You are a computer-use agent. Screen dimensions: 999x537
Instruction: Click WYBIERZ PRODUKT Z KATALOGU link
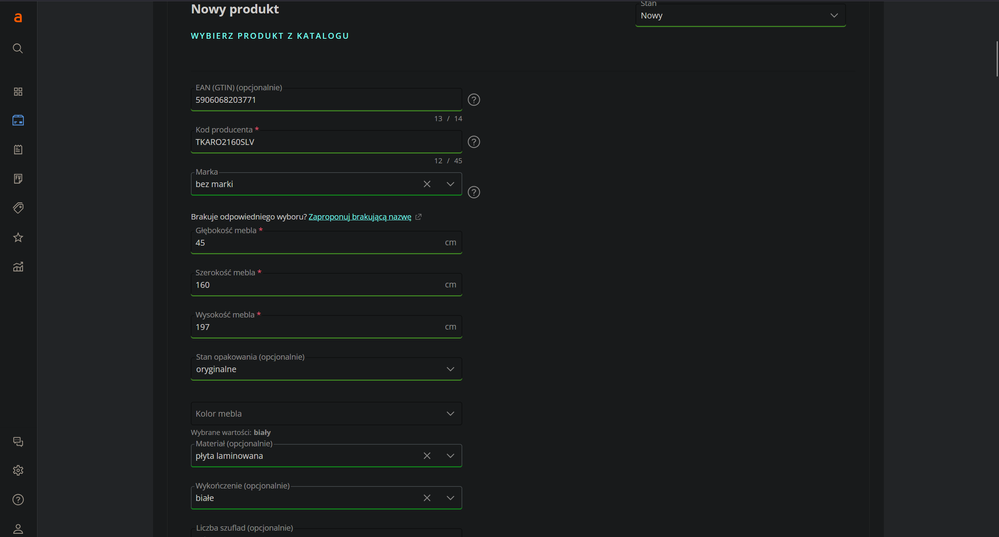pos(270,36)
